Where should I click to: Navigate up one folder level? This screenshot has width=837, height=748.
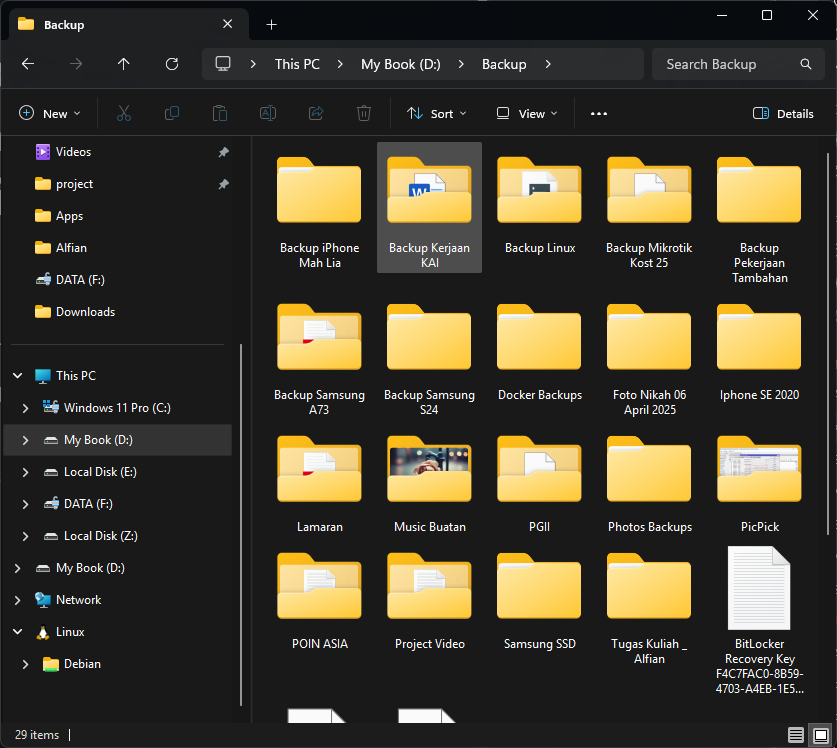123,64
